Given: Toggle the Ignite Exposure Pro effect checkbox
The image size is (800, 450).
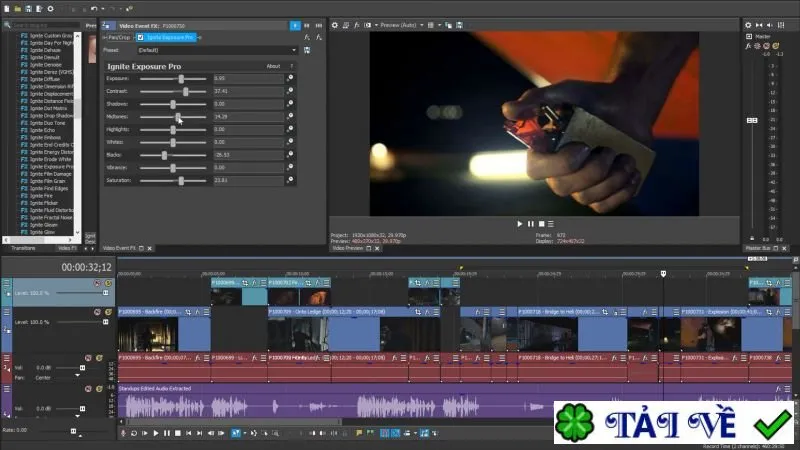Looking at the screenshot, I should [140, 37].
